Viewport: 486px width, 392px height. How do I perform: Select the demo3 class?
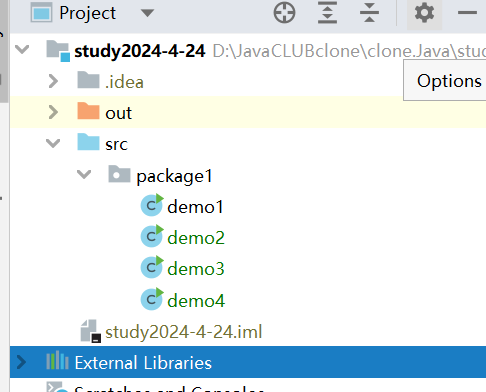(196, 269)
